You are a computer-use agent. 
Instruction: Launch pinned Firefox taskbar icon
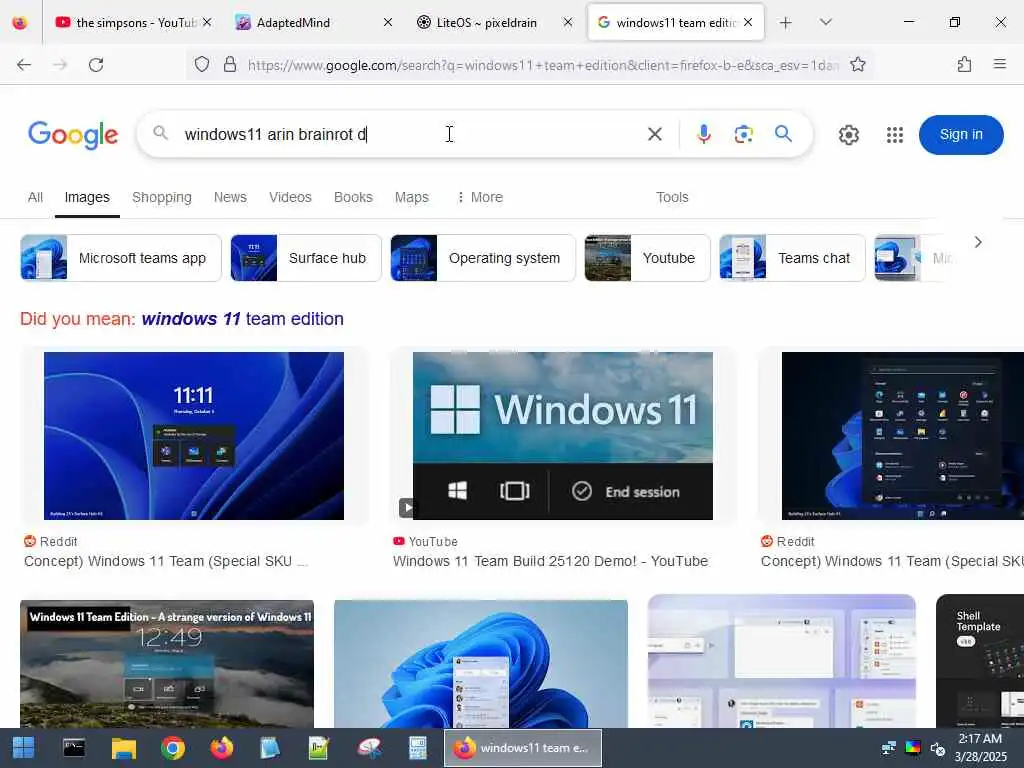point(221,748)
